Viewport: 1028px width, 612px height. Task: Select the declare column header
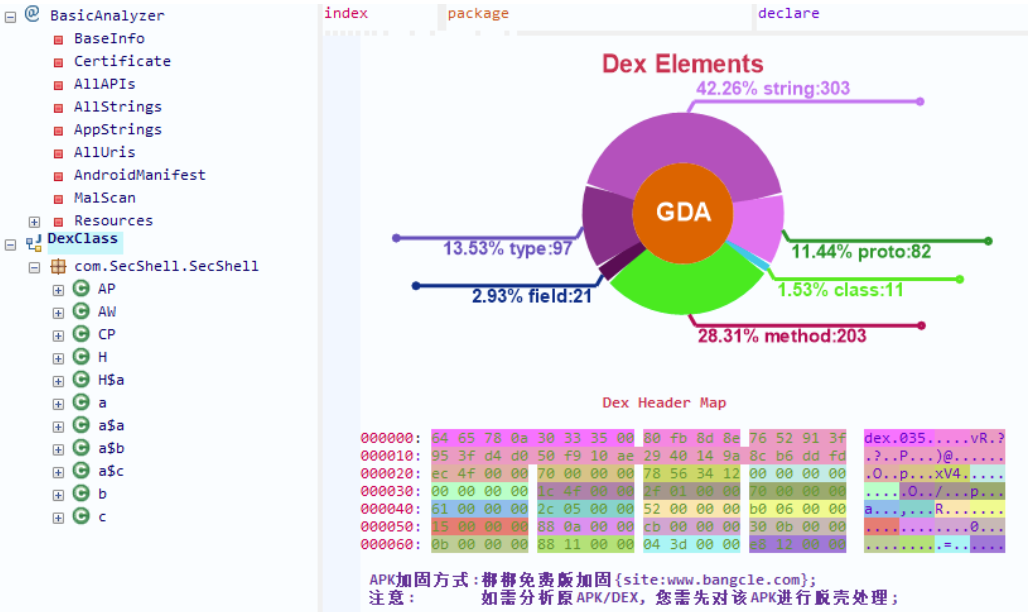click(x=788, y=13)
